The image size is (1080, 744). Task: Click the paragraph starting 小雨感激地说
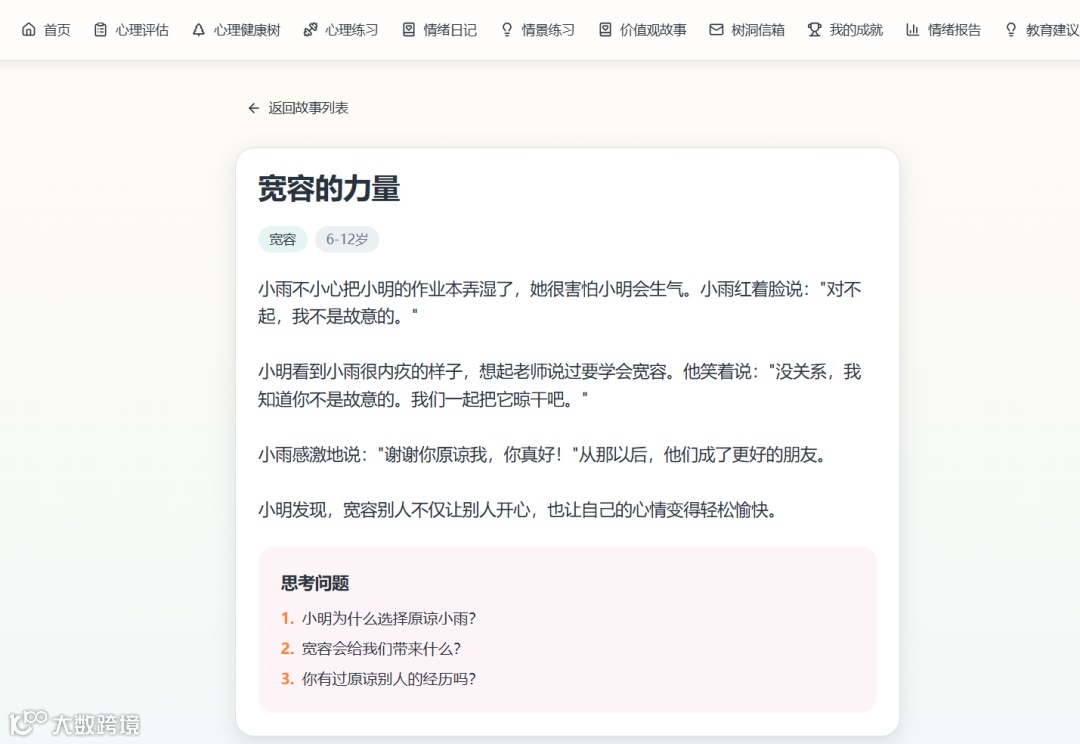click(x=542, y=455)
